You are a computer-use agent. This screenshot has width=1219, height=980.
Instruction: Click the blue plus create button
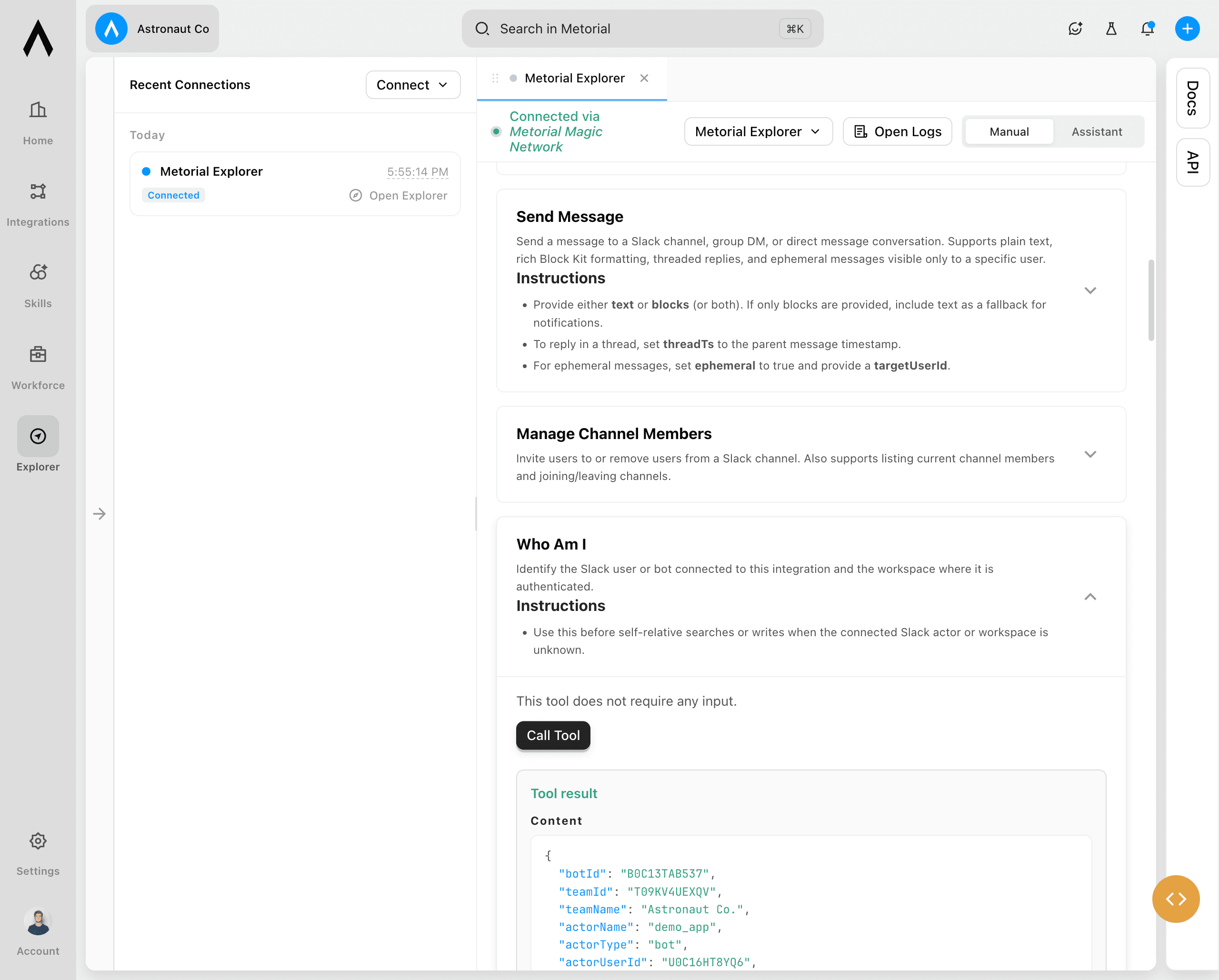tap(1188, 29)
